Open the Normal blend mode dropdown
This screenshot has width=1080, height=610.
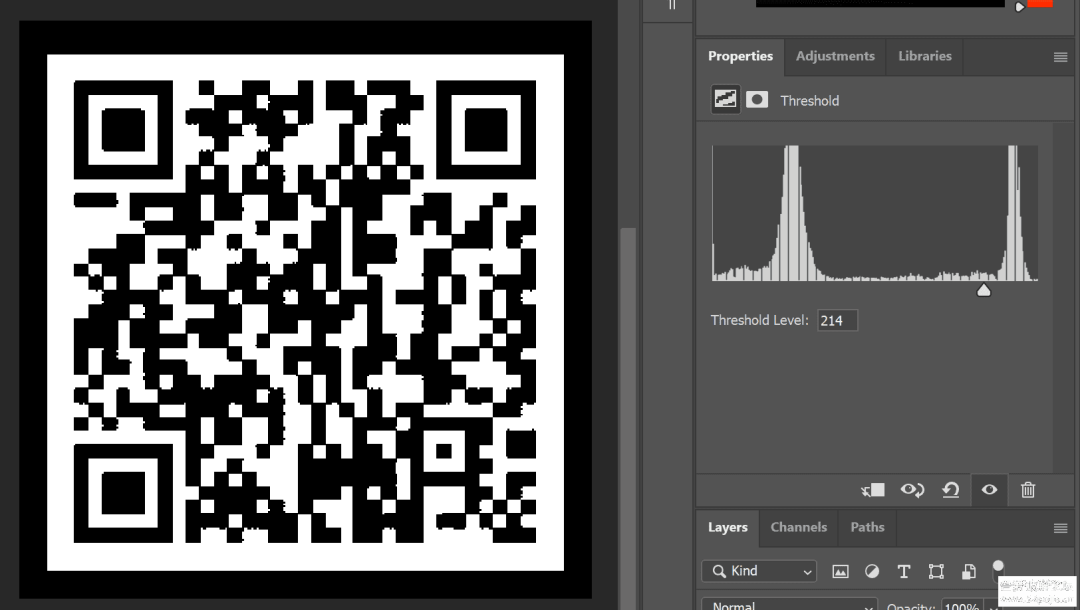tap(789, 604)
